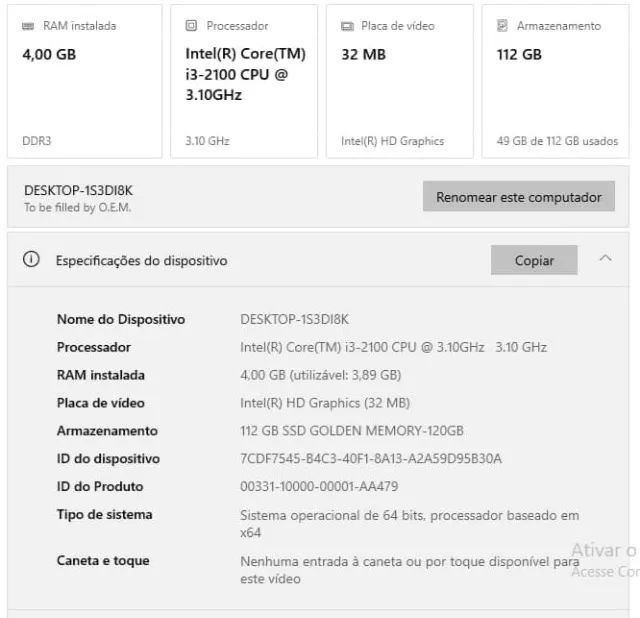Copy the device specifications with Copiar

click(x=534, y=260)
